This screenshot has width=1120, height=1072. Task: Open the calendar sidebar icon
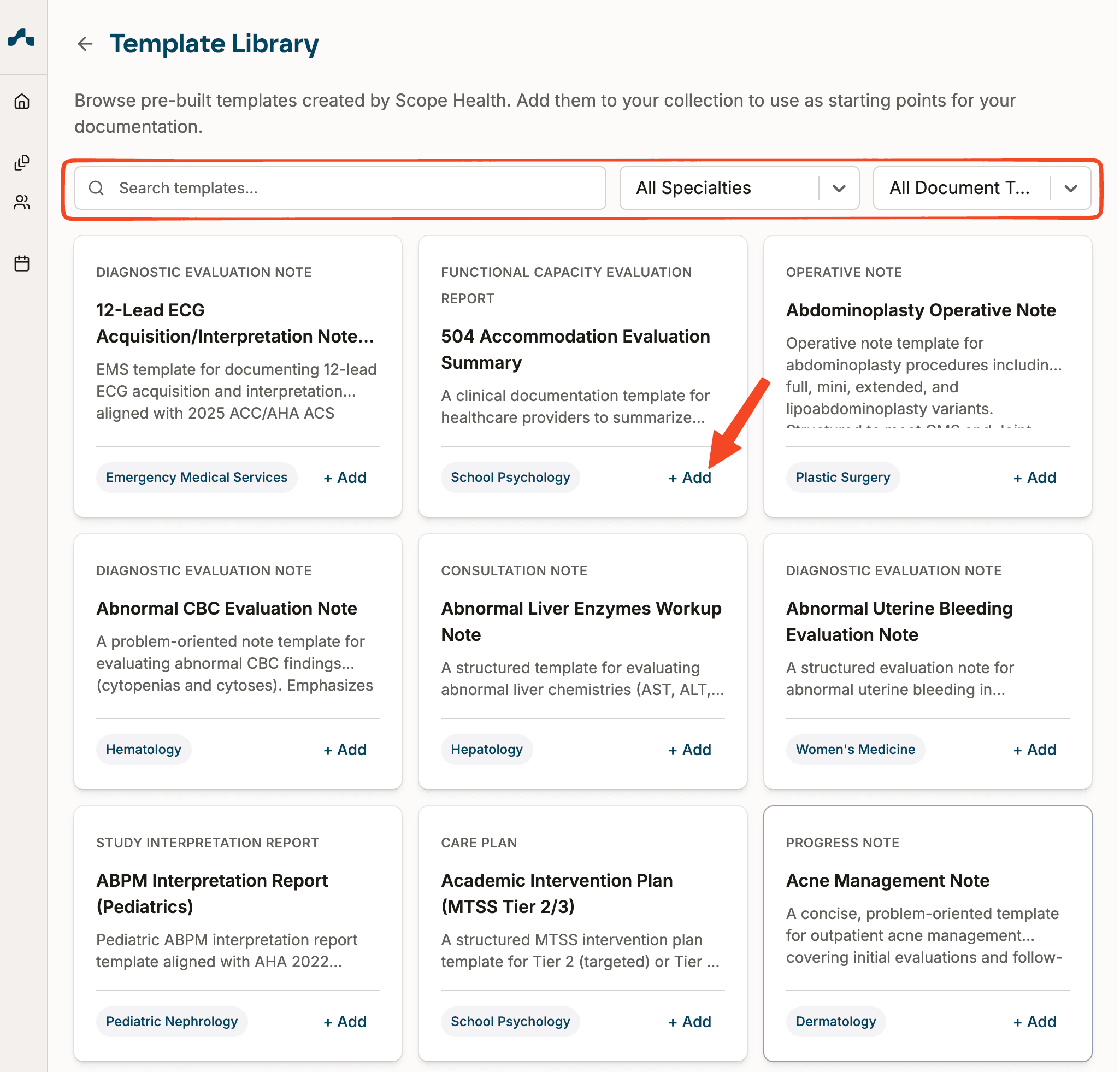point(22,263)
